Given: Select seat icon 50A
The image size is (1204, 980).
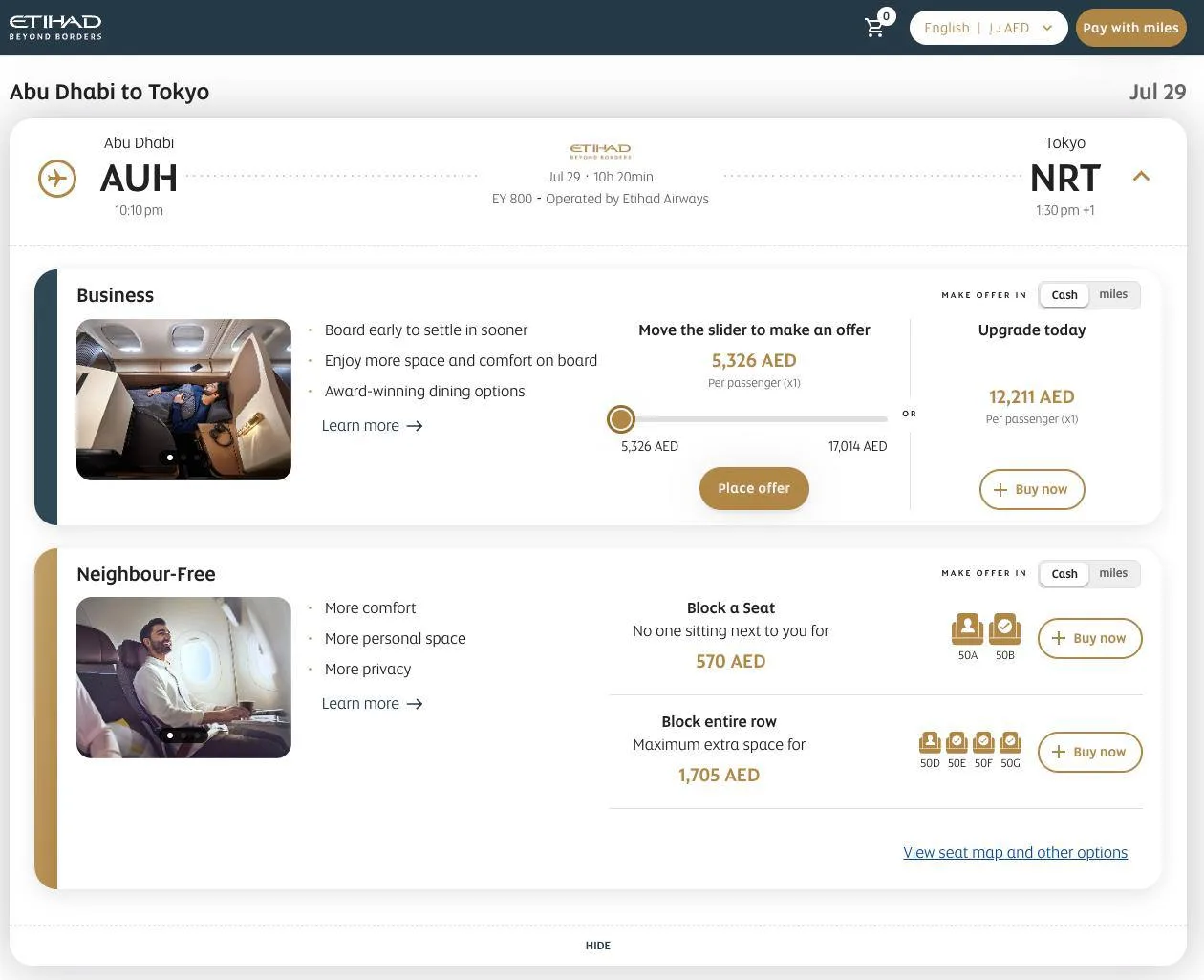Looking at the screenshot, I should click(968, 629).
